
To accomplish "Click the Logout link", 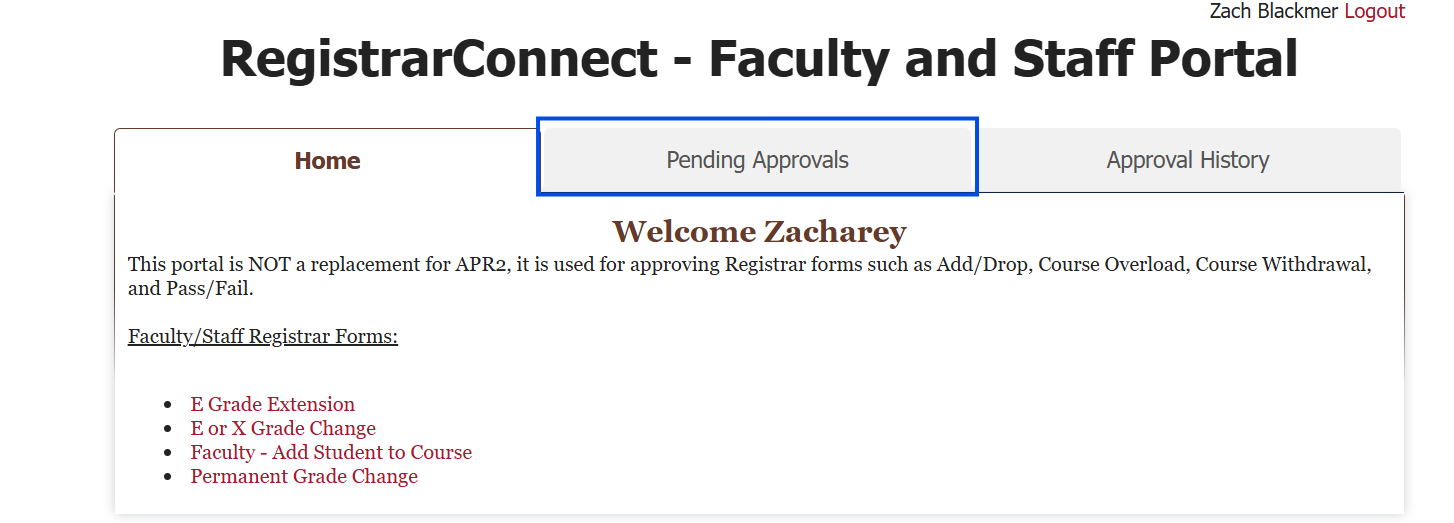I will click(x=1374, y=11).
